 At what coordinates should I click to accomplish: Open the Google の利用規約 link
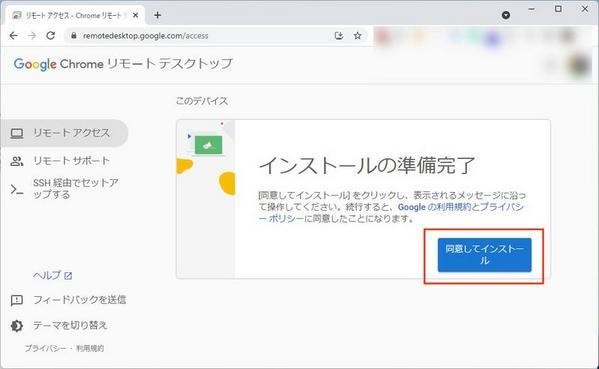point(434,207)
